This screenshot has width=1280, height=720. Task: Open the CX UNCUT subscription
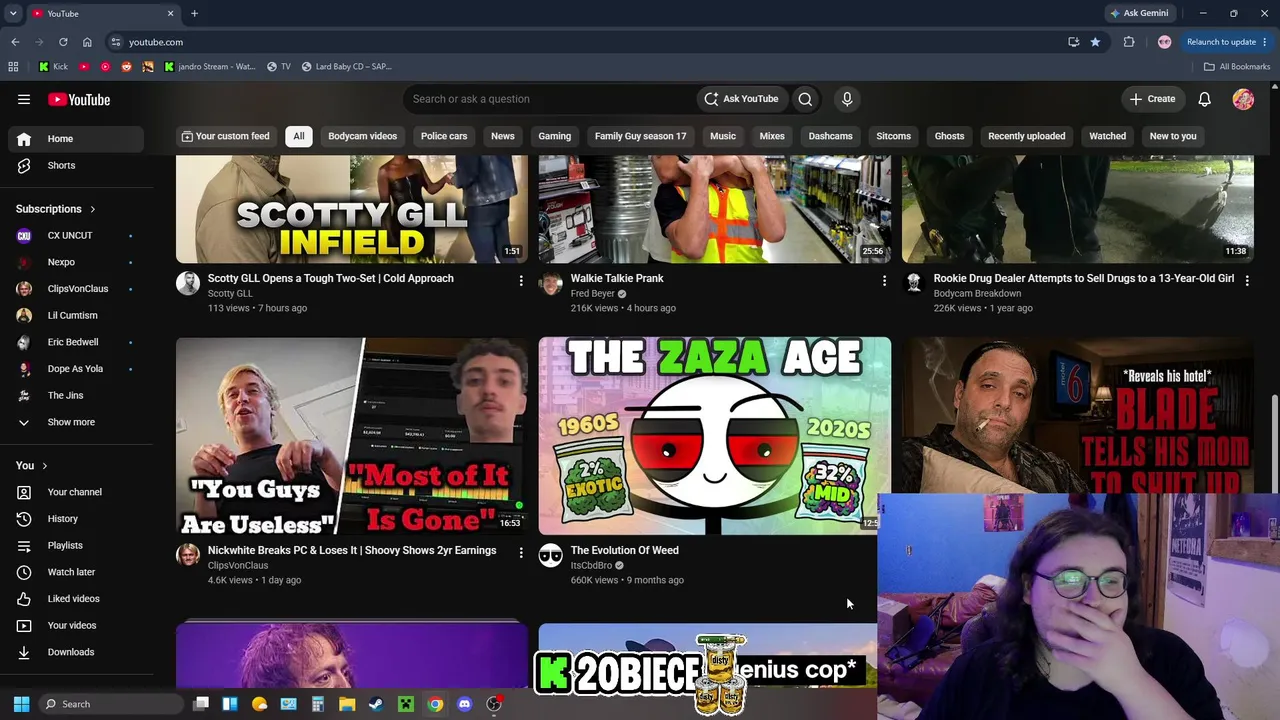coord(72,235)
